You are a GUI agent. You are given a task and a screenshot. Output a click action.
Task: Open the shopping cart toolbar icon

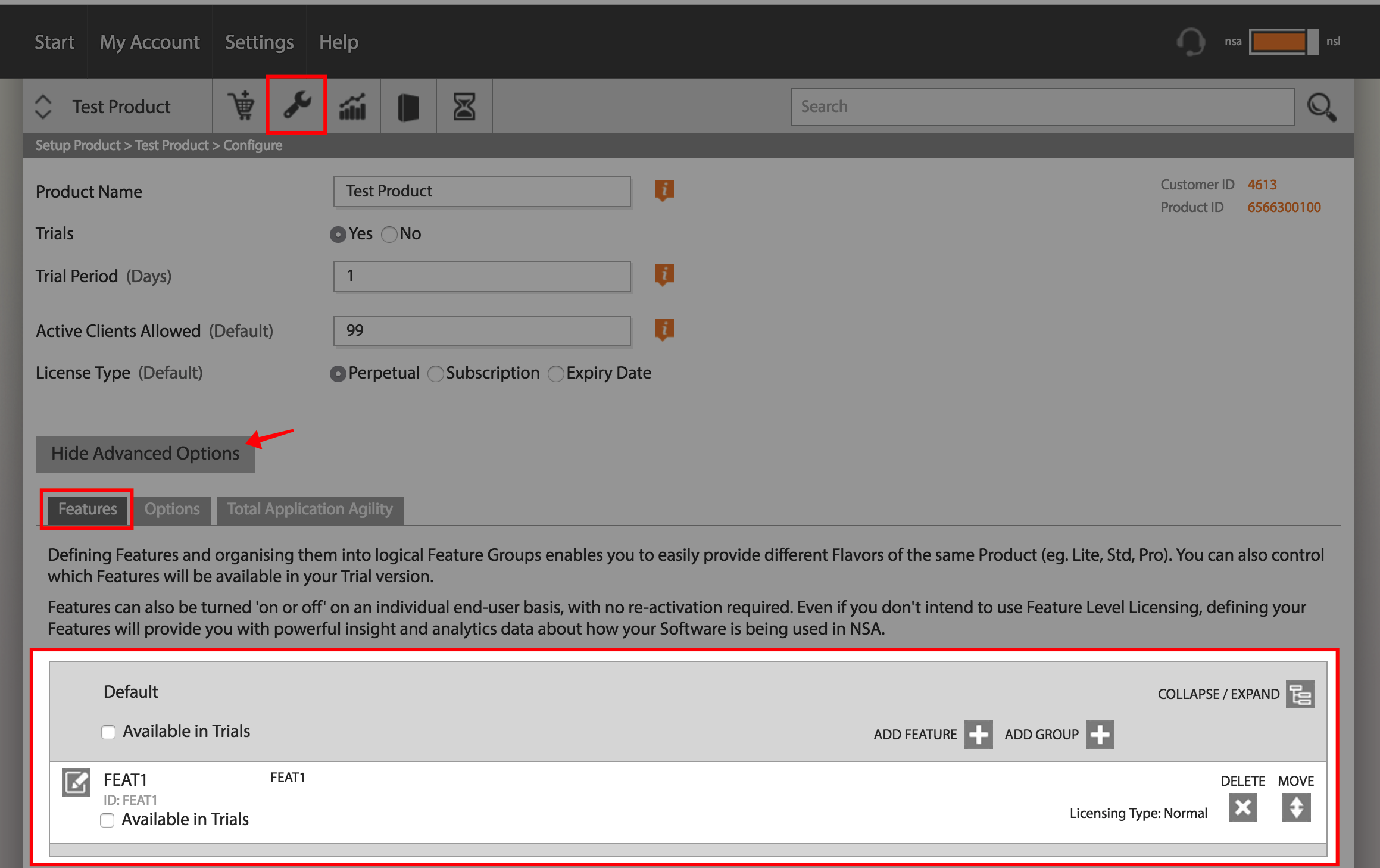(x=241, y=106)
